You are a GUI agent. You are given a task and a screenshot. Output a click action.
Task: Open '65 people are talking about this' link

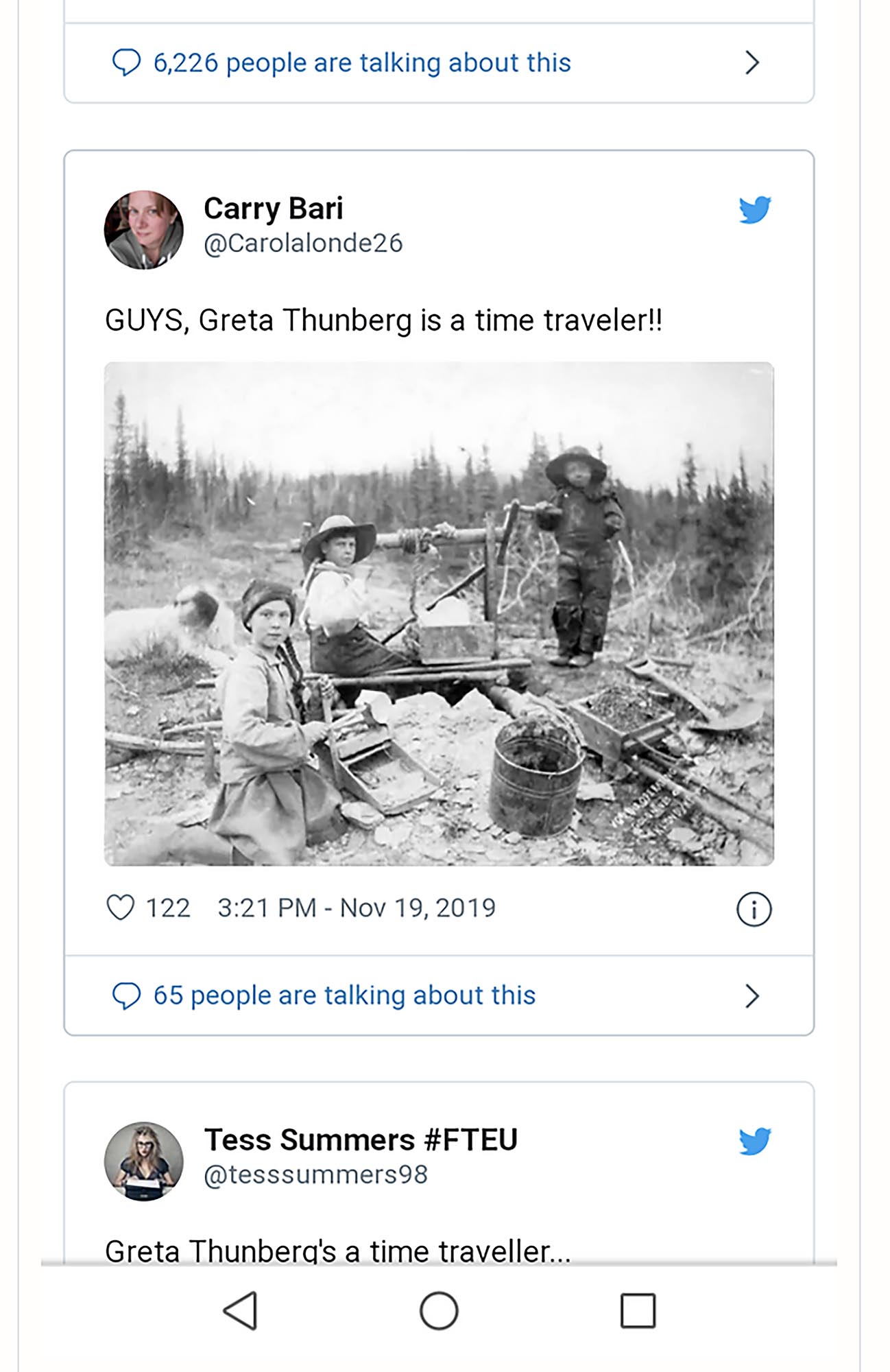click(344, 995)
